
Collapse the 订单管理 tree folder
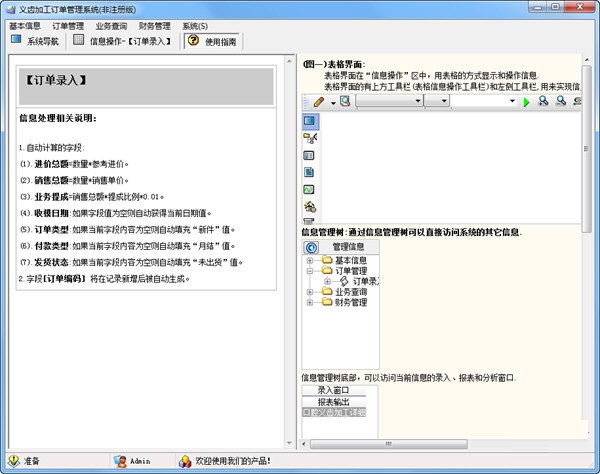point(310,271)
